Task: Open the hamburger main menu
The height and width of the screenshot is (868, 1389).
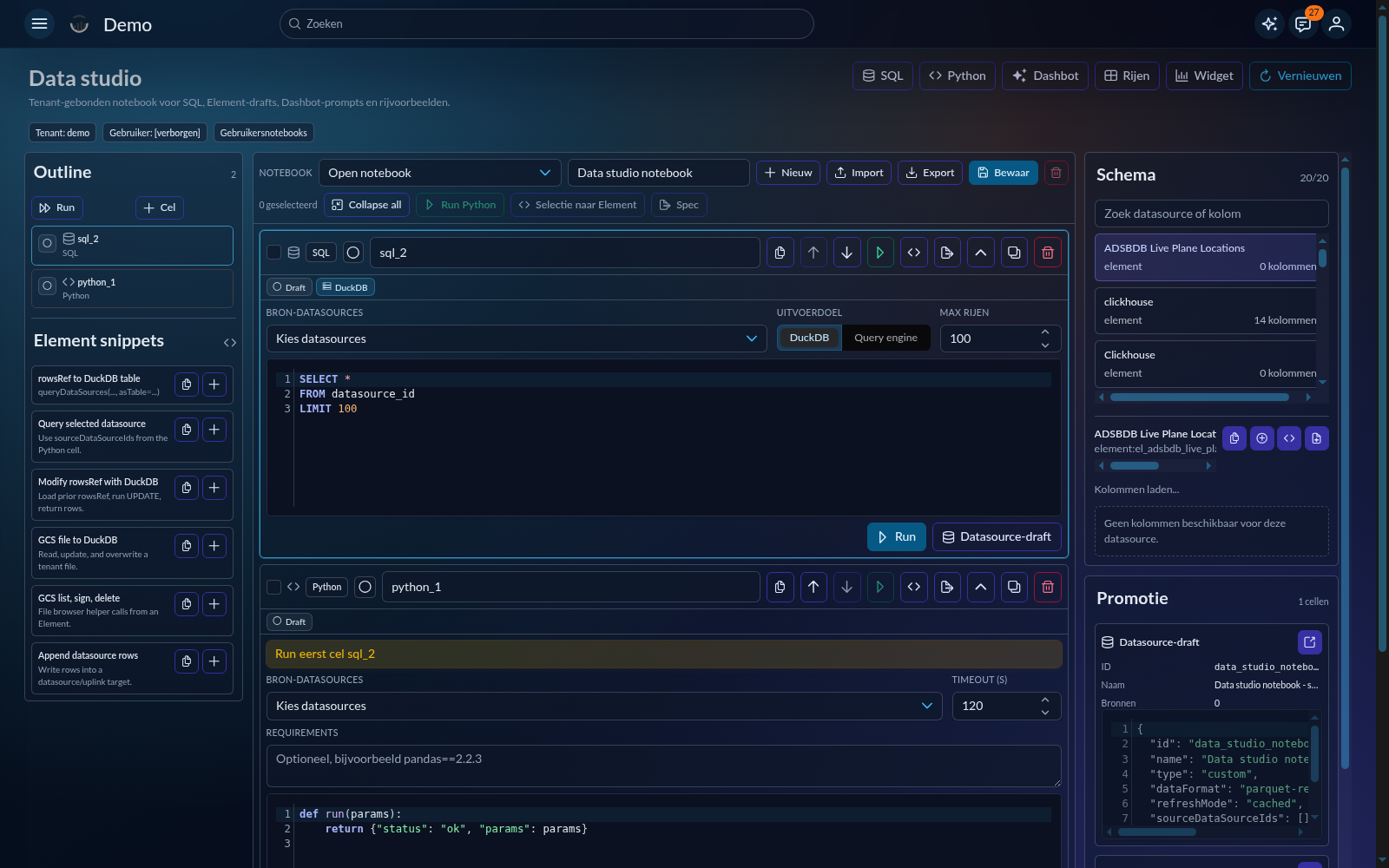Action: tap(39, 23)
